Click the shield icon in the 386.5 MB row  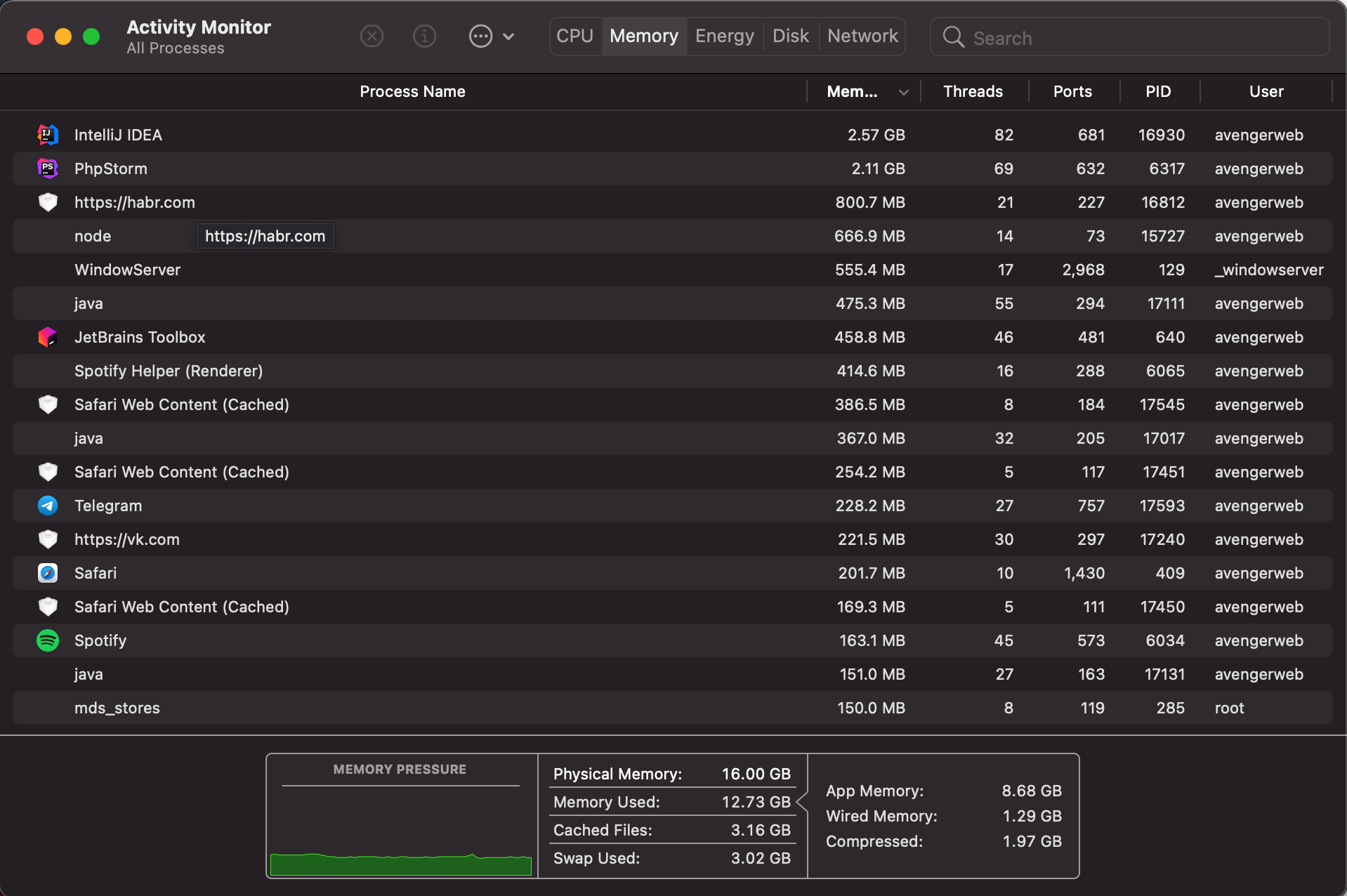tap(48, 404)
